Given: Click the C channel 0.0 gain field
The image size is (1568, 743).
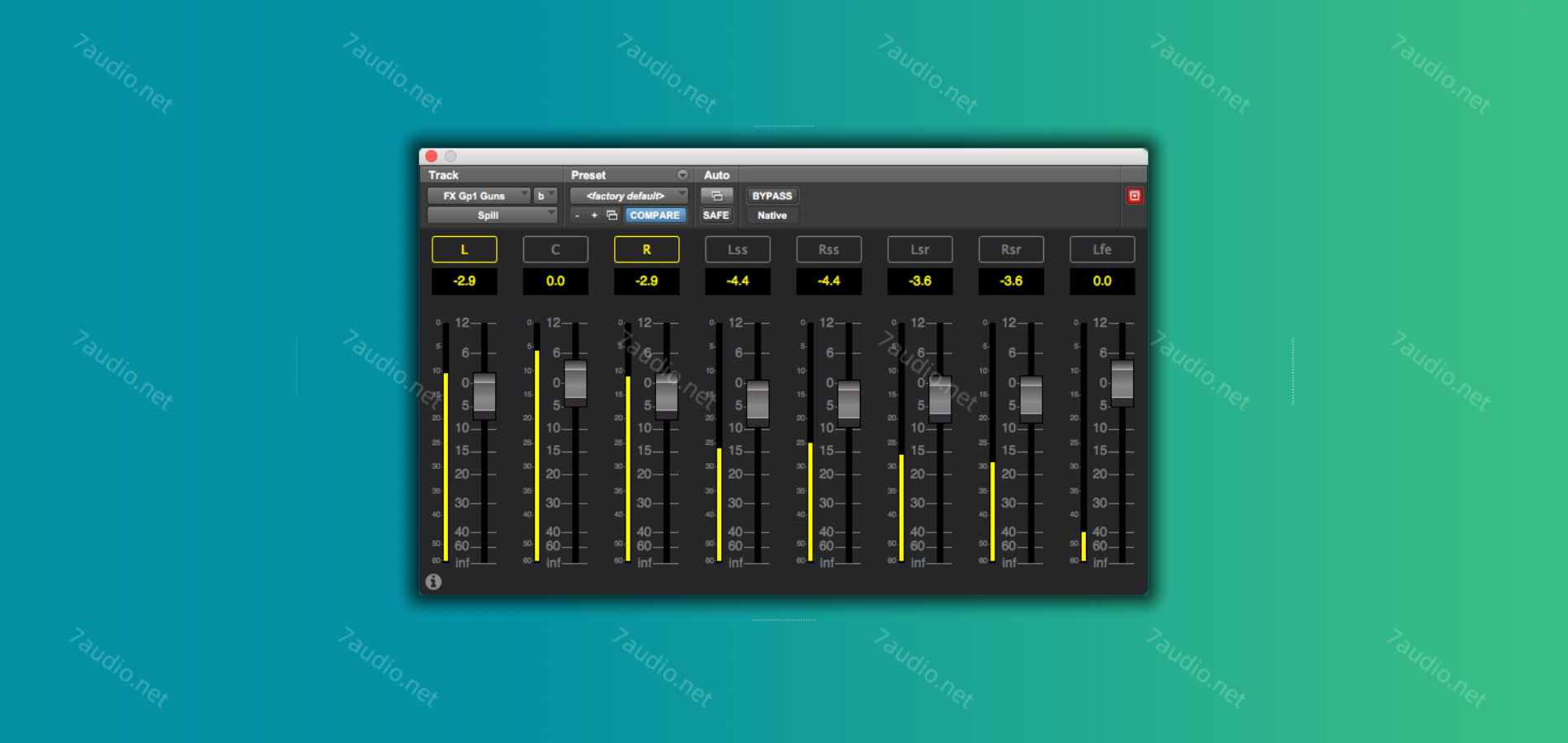Looking at the screenshot, I should (555, 282).
